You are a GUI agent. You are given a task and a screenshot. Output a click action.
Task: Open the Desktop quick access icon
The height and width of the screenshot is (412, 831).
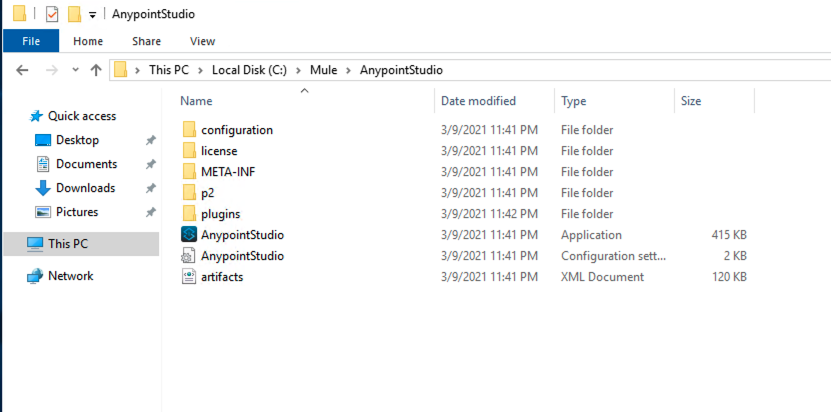point(43,140)
